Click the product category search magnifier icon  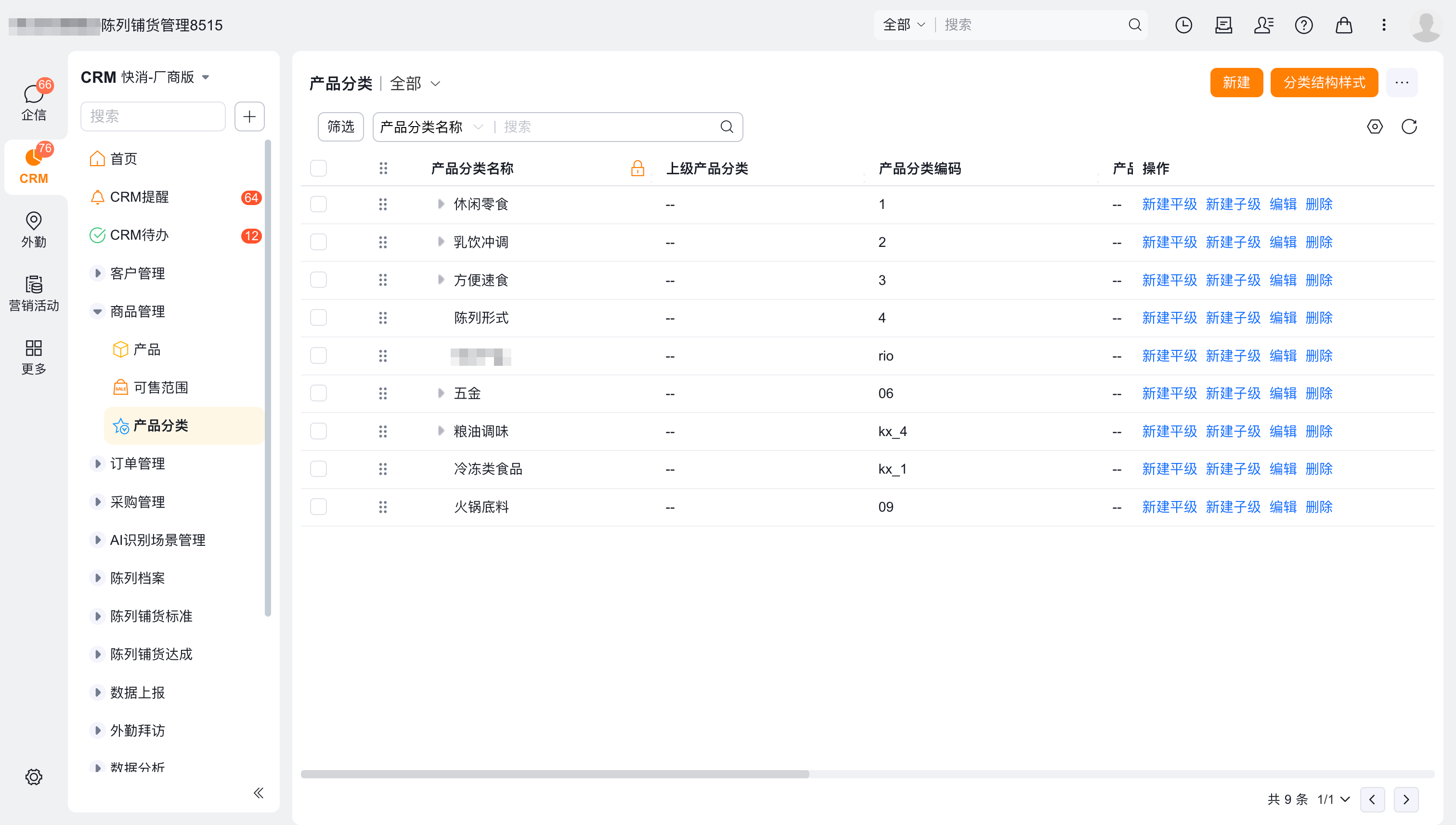[727, 127]
